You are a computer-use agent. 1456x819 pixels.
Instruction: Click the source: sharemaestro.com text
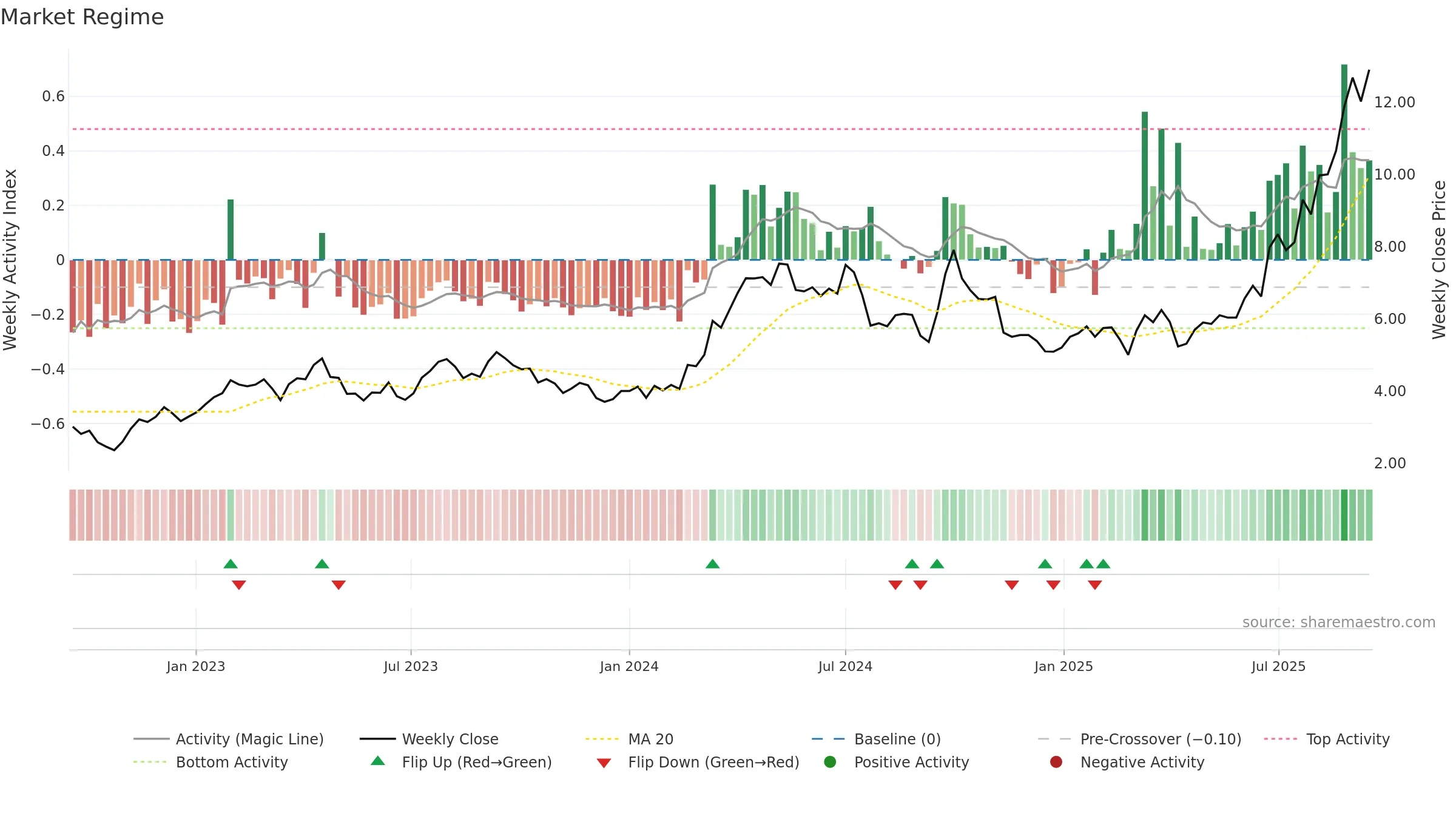tap(1339, 622)
